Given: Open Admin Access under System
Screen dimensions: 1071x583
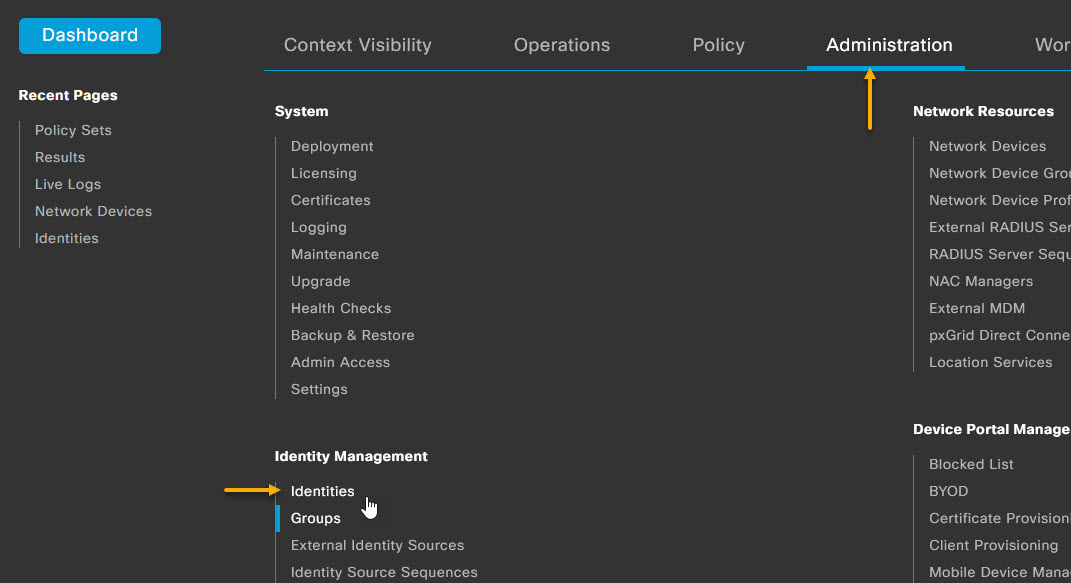Looking at the screenshot, I should (340, 362).
